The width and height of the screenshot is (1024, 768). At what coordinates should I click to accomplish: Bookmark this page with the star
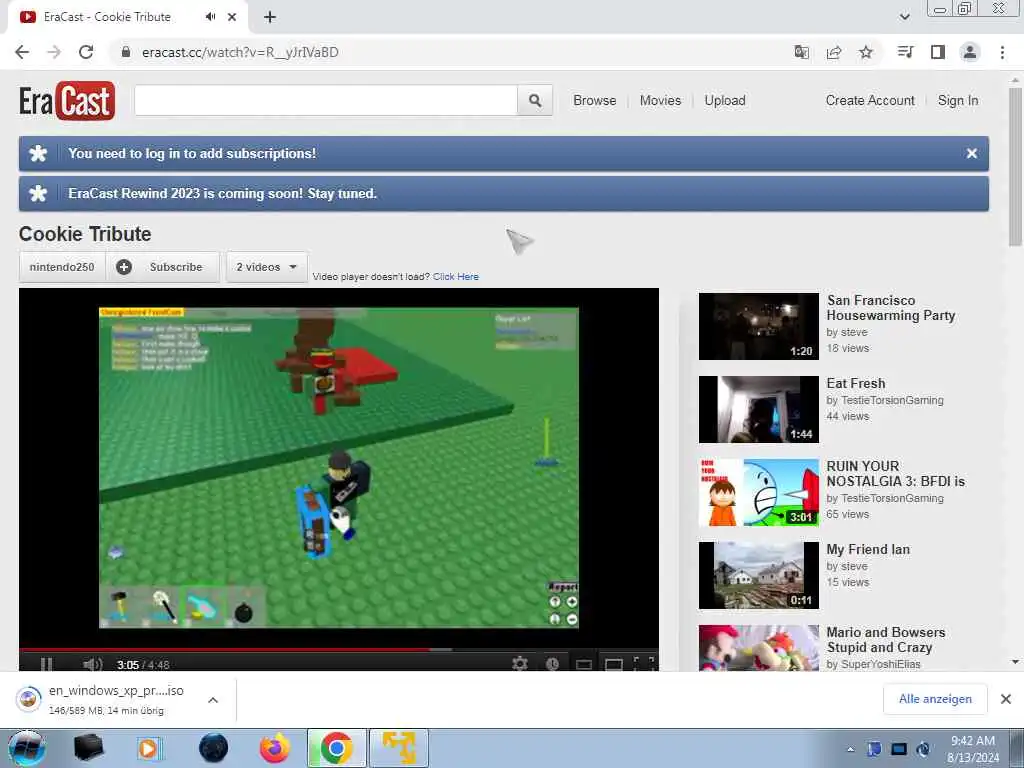pyautogui.click(x=866, y=52)
